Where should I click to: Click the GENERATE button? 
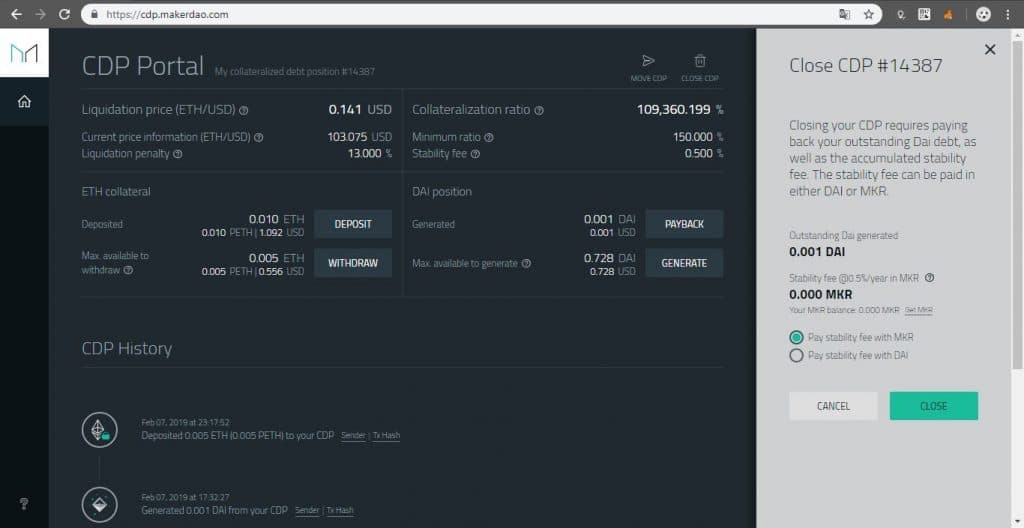[684, 263]
